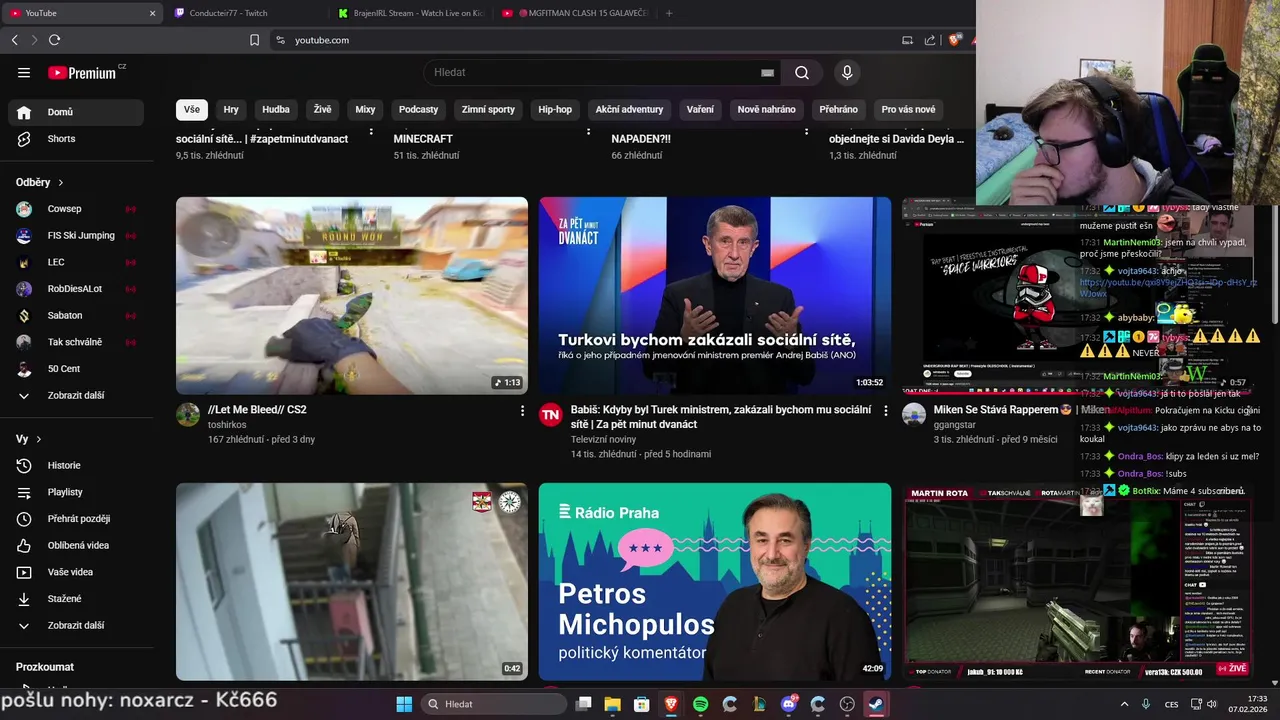1280x720 pixels.
Task: Expand the Vy section chevron
Action: click(x=39, y=439)
